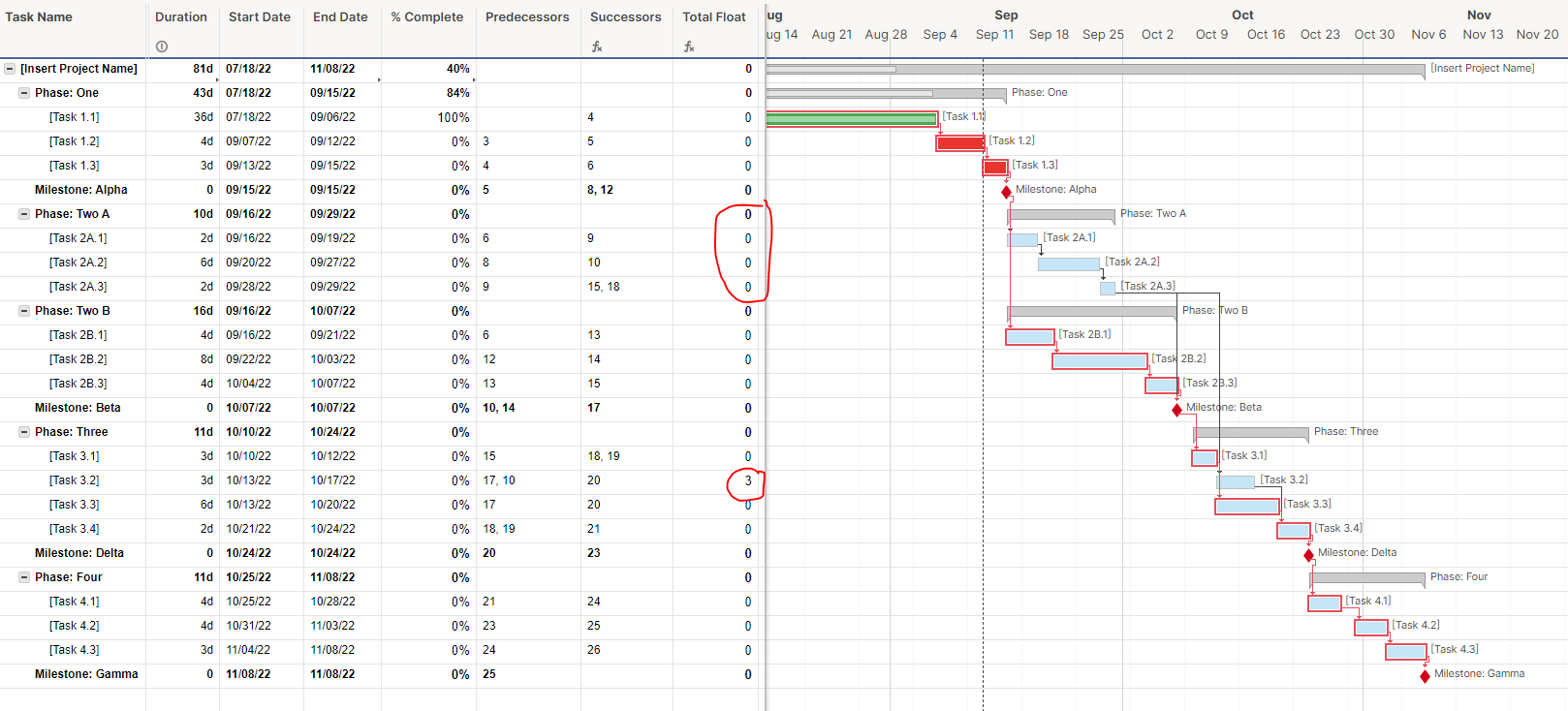Viewport: 1568px width, 711px height.
Task: Collapse the Phase: One group
Action: click(x=24, y=93)
